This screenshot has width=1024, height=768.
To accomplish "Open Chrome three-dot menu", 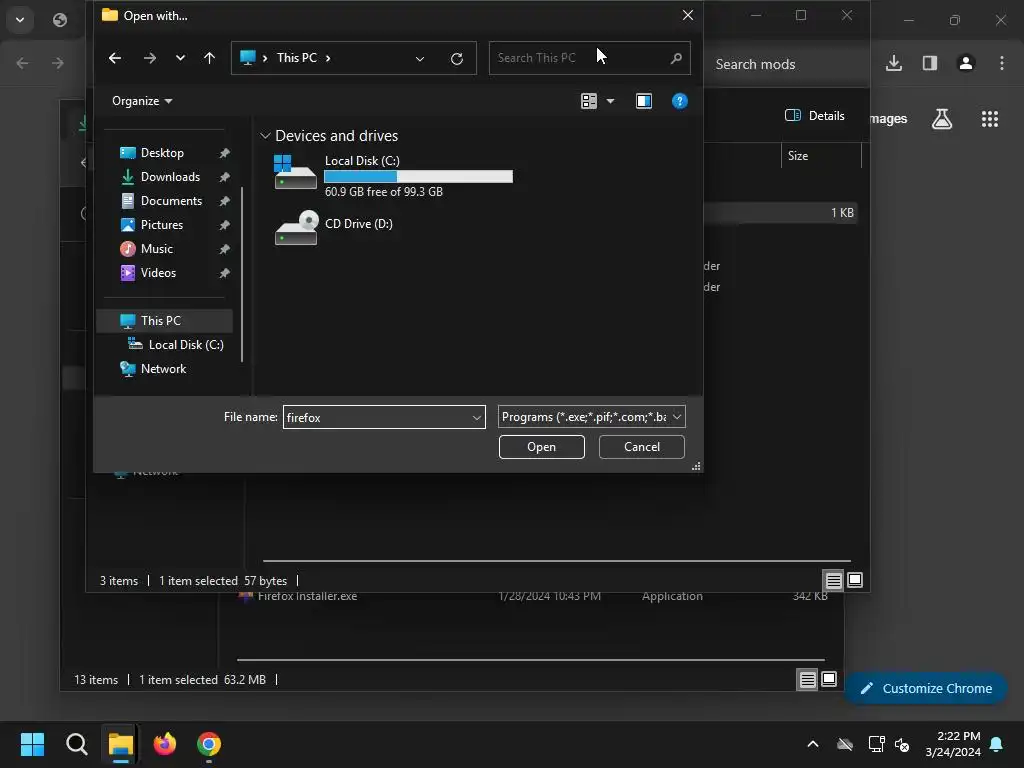I will (1001, 63).
